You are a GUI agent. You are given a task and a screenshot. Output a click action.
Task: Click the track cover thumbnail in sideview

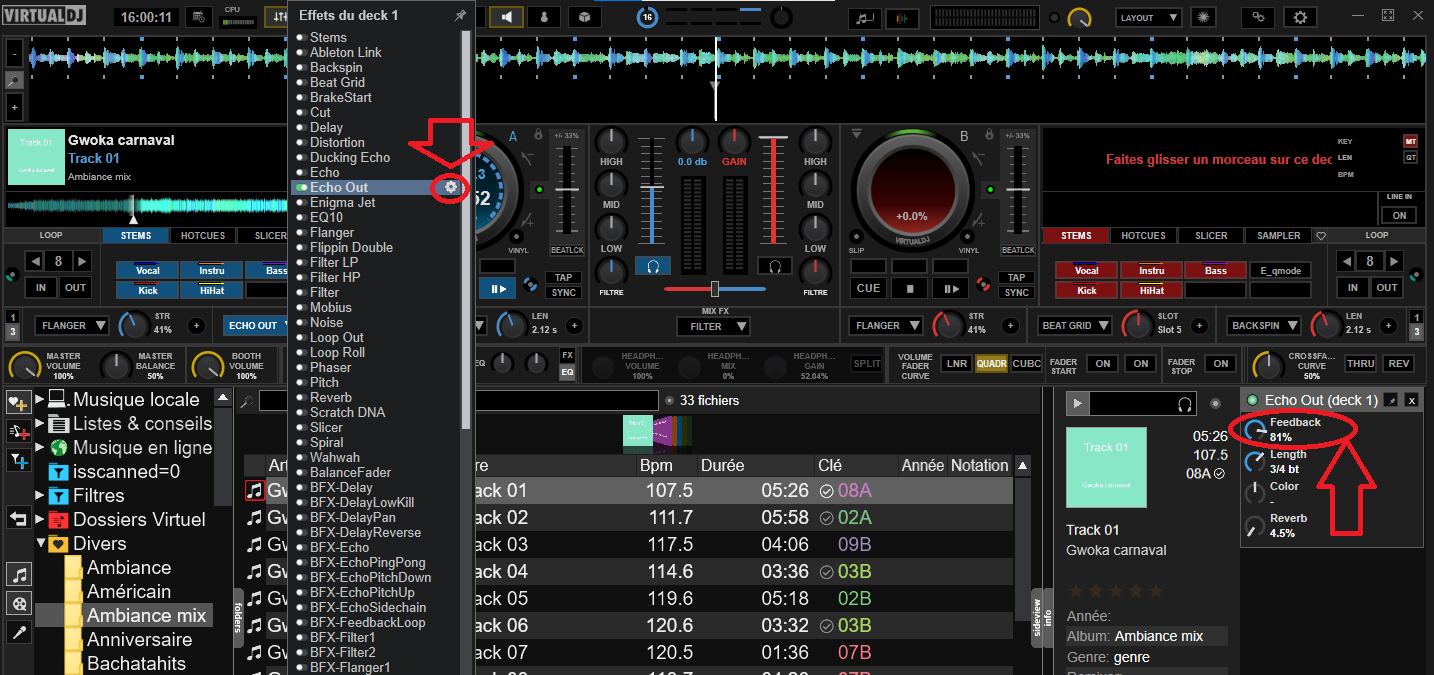click(1106, 467)
